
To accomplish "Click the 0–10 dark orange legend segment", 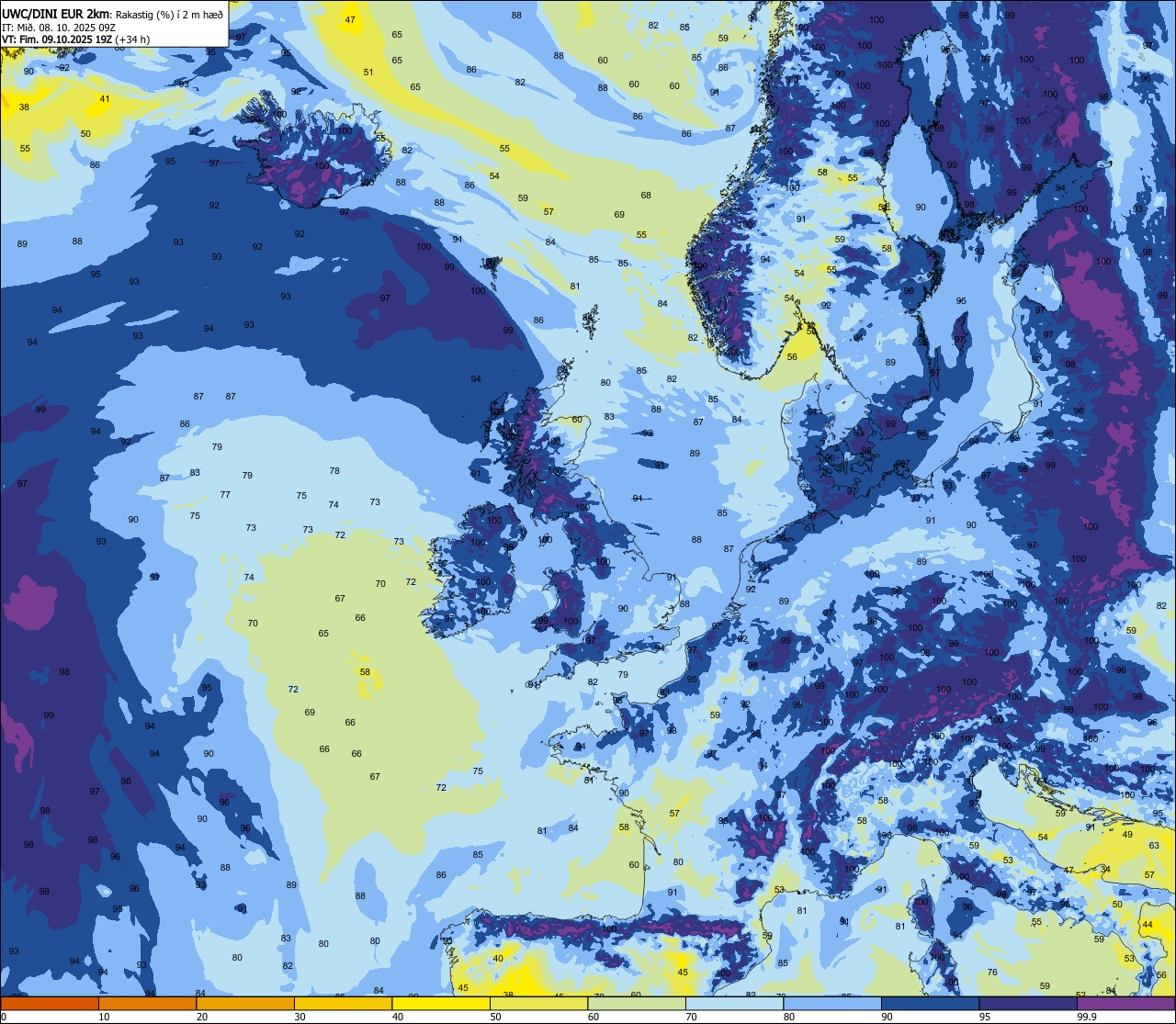I will 50,1003.
